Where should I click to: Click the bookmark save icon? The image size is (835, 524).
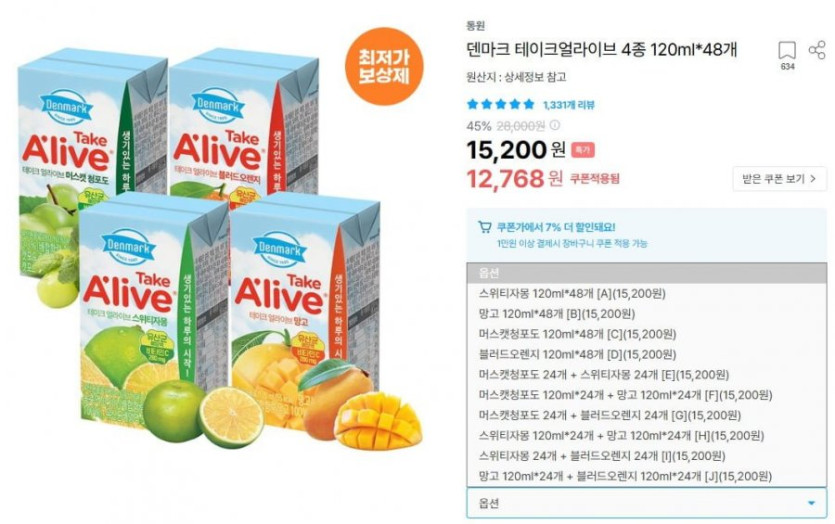coord(787,51)
